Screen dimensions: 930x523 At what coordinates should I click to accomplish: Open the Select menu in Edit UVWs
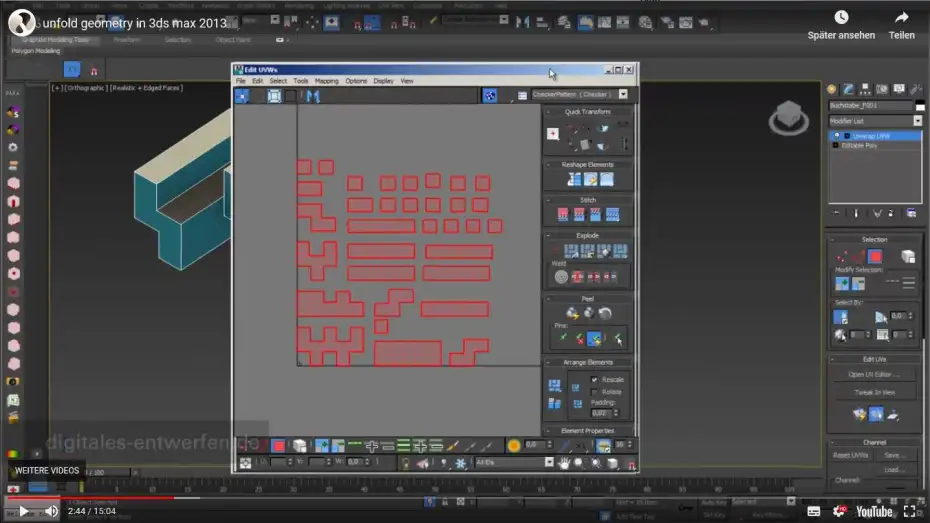(x=278, y=81)
